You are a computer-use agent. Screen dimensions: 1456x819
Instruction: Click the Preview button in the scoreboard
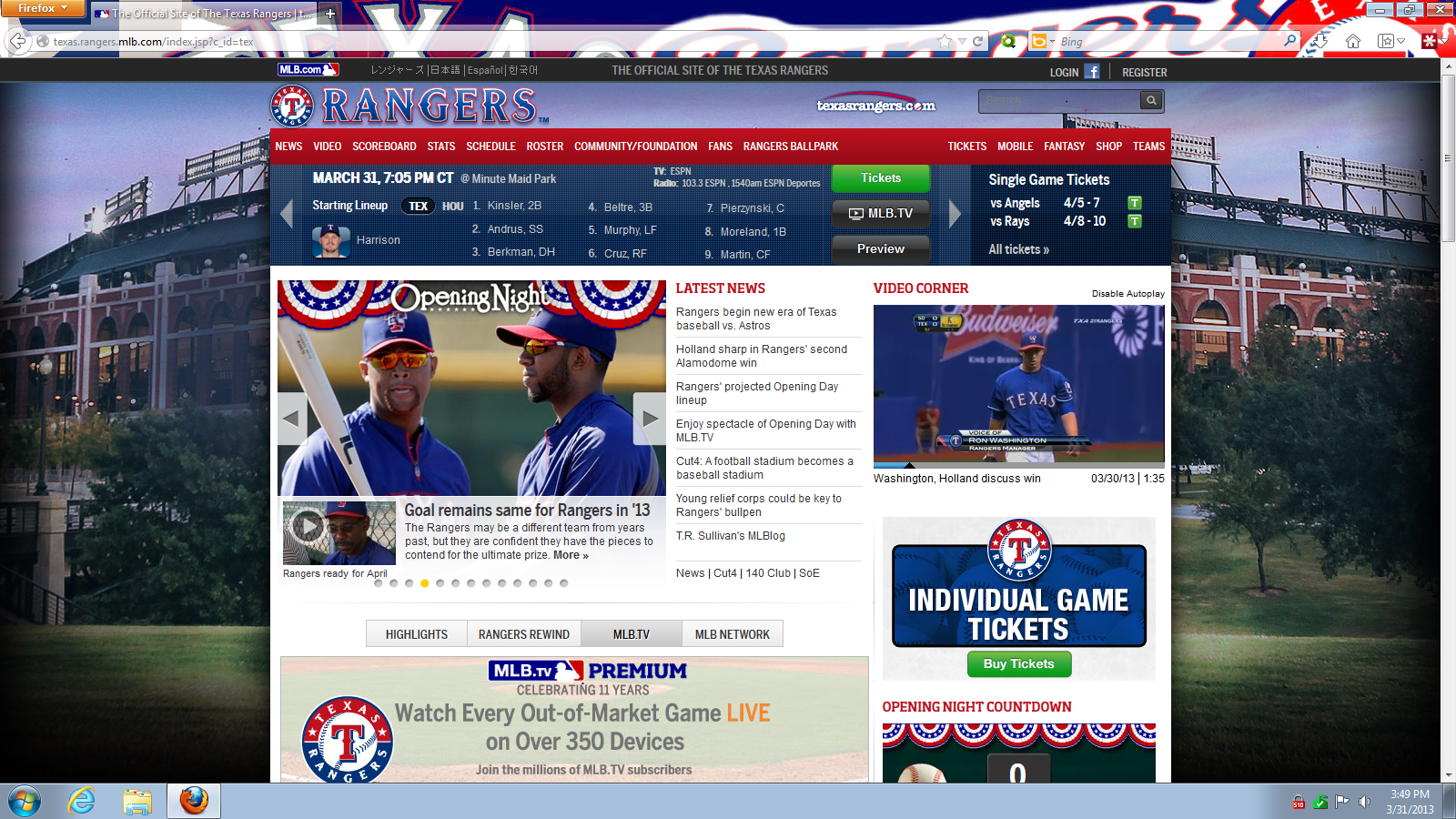pyautogui.click(x=881, y=249)
